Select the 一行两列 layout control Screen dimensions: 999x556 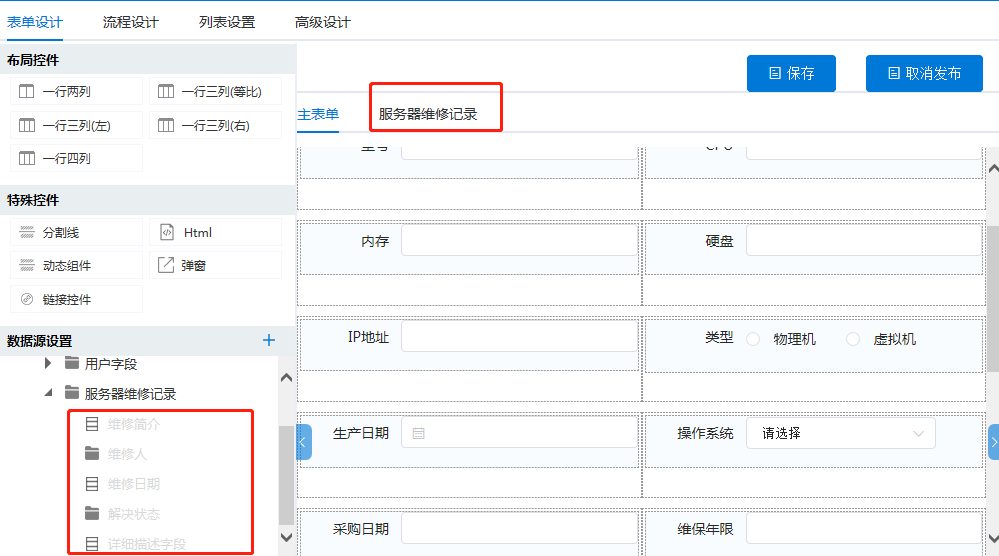(x=76, y=92)
